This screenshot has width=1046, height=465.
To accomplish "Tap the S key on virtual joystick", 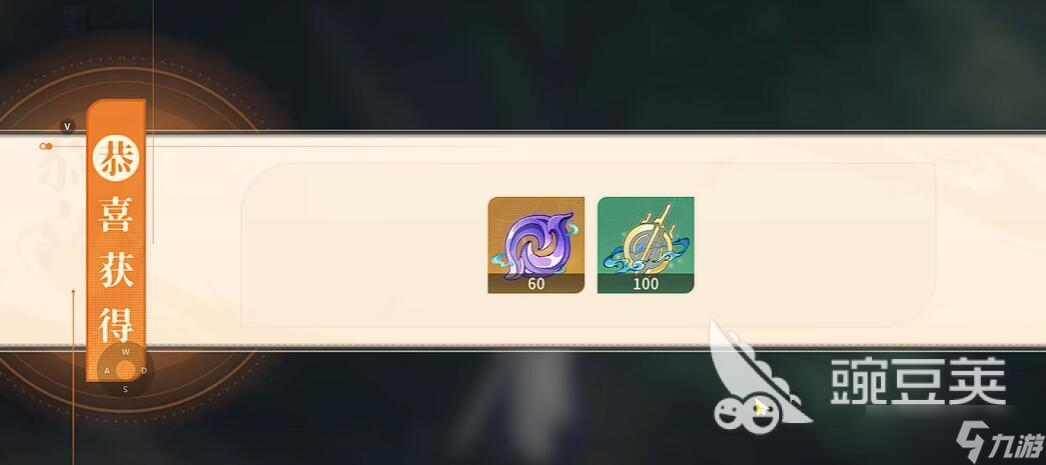I will coord(125,390).
